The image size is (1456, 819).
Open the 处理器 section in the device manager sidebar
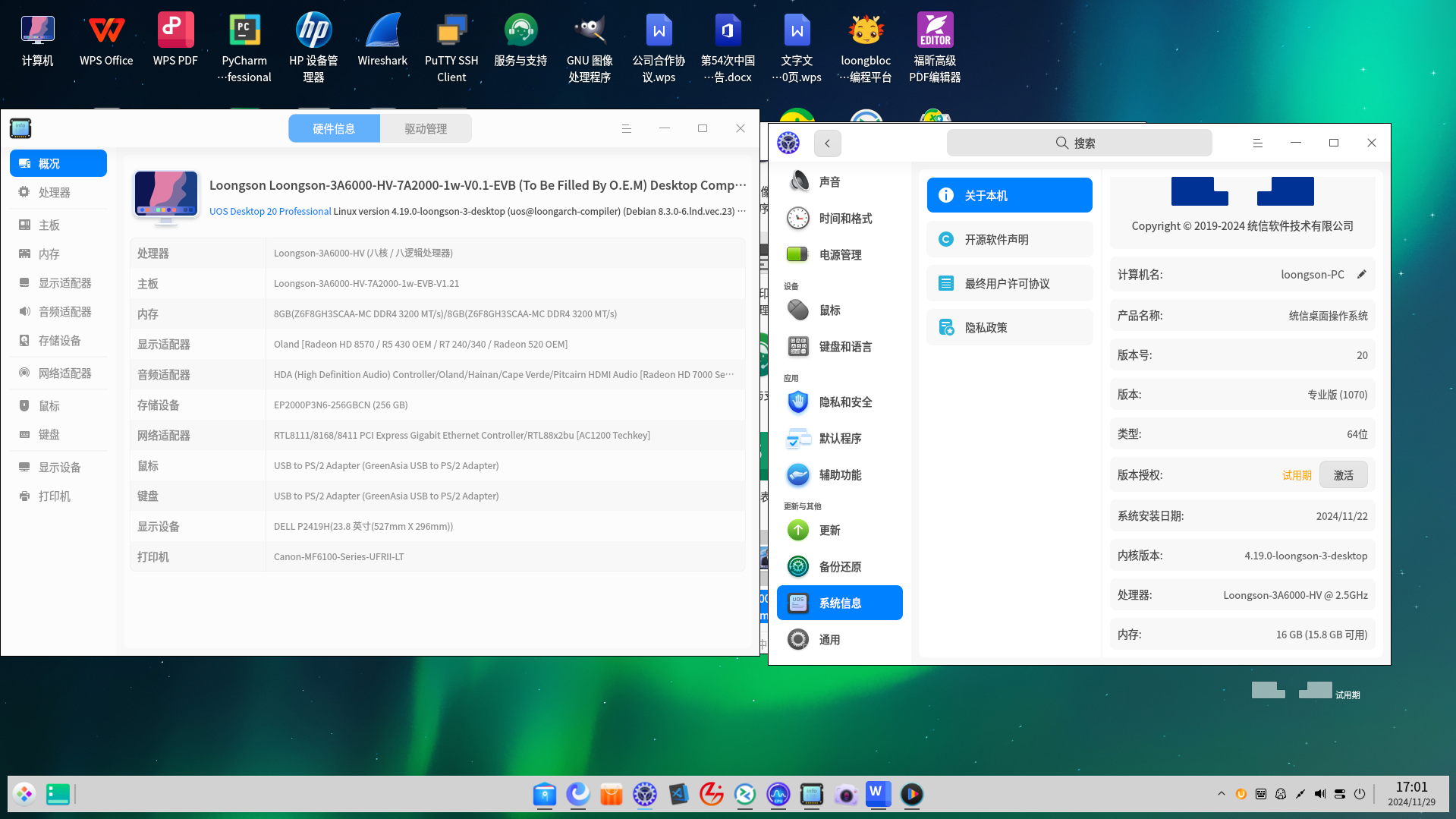[58, 192]
